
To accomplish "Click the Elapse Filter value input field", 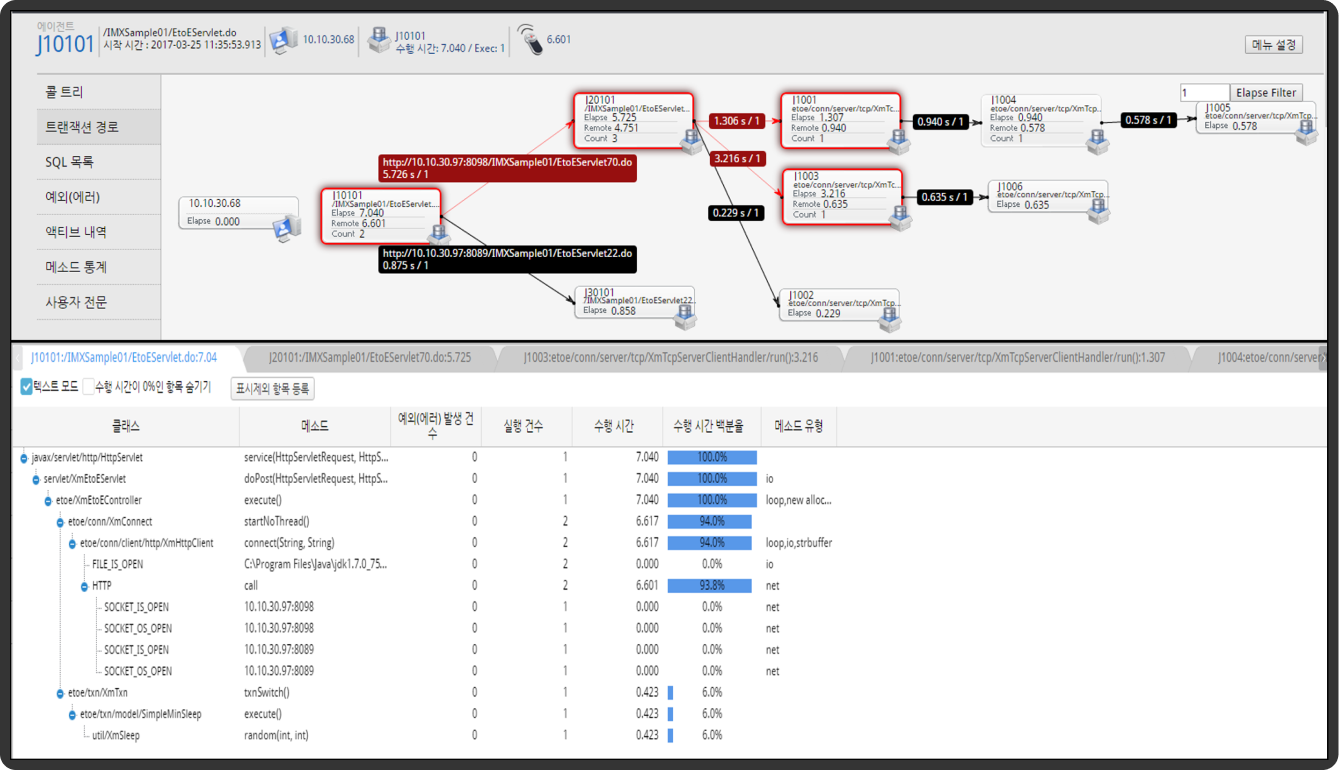I will [1204, 93].
